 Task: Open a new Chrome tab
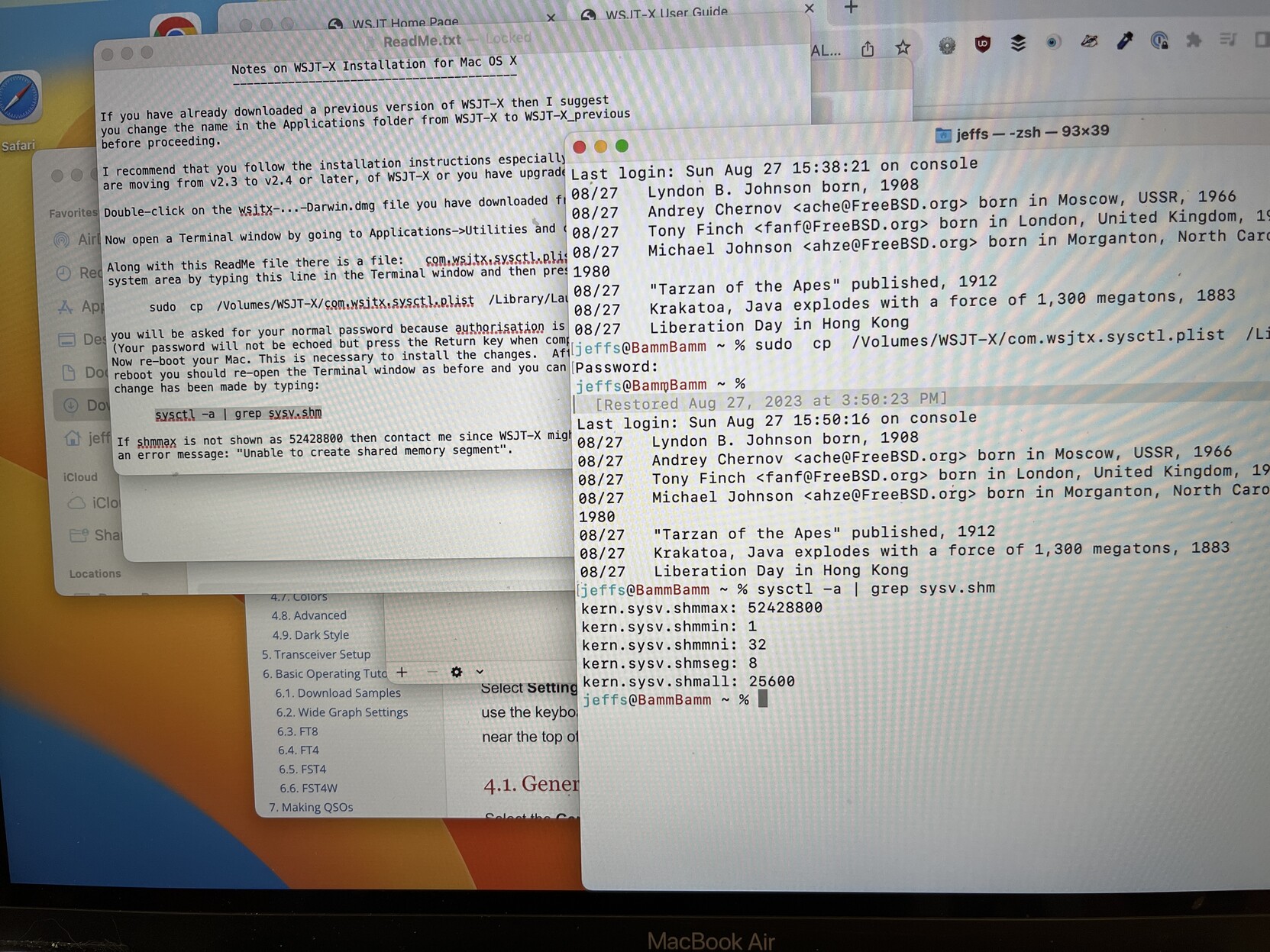[x=851, y=8]
